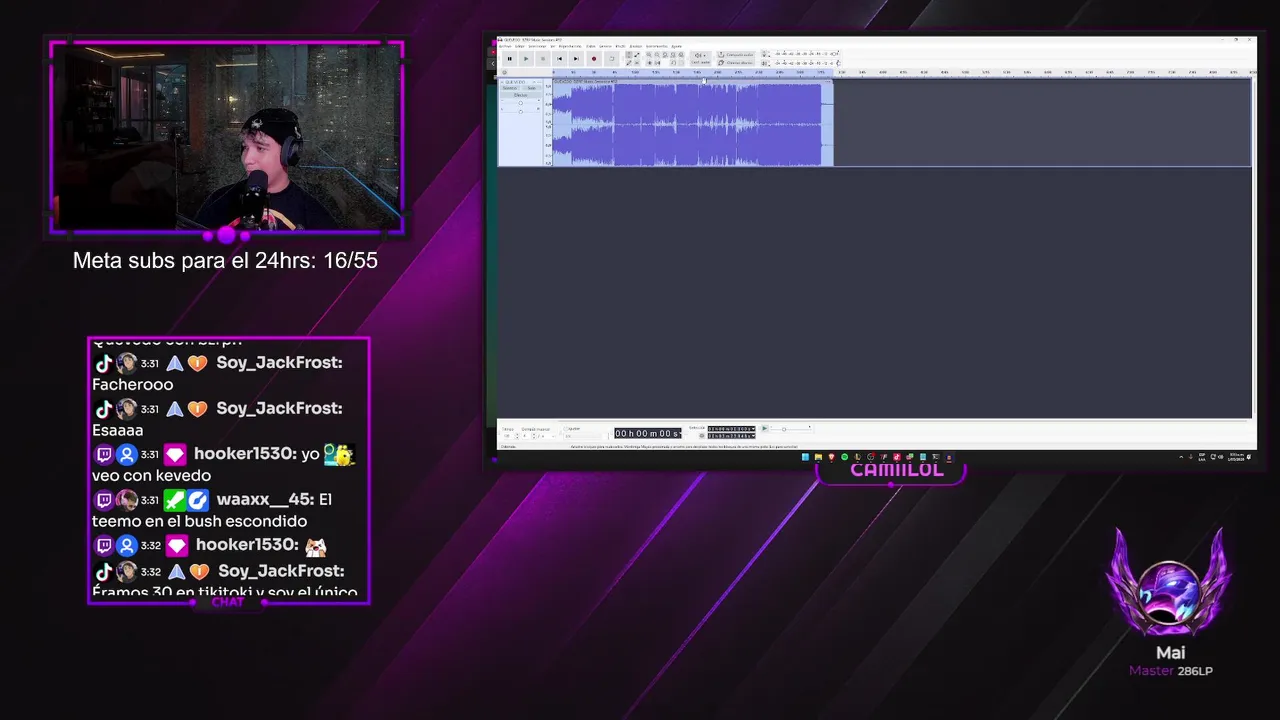Click the timeline options gear icon
Image resolution: width=1280 pixels, height=720 pixels.
[504, 72]
